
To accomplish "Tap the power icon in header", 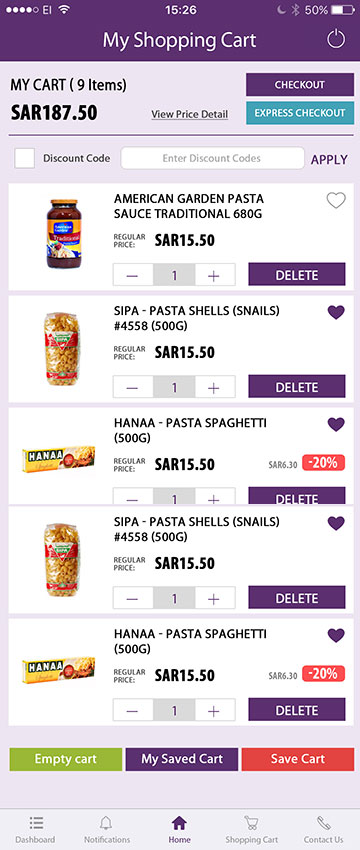I will click(336, 39).
